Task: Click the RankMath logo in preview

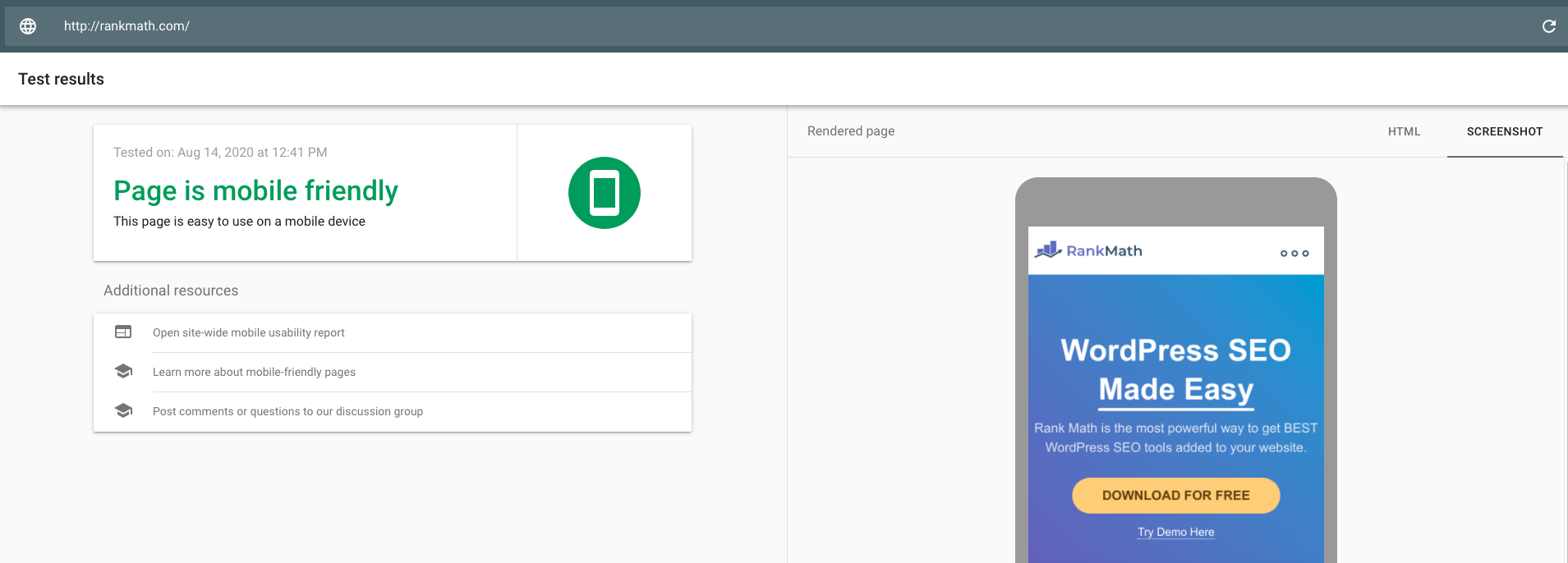Action: coord(1088,250)
